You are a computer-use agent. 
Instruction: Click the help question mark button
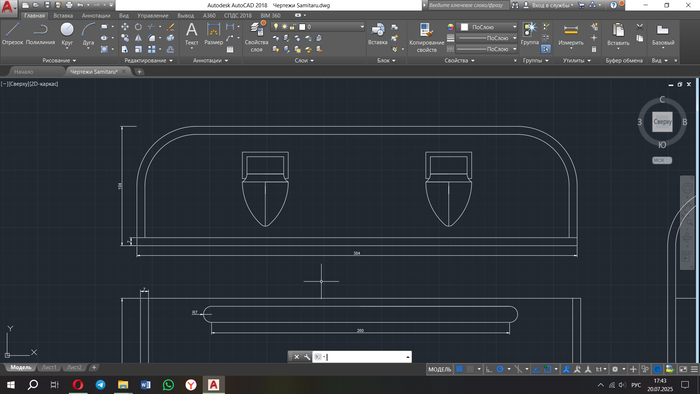613,5
